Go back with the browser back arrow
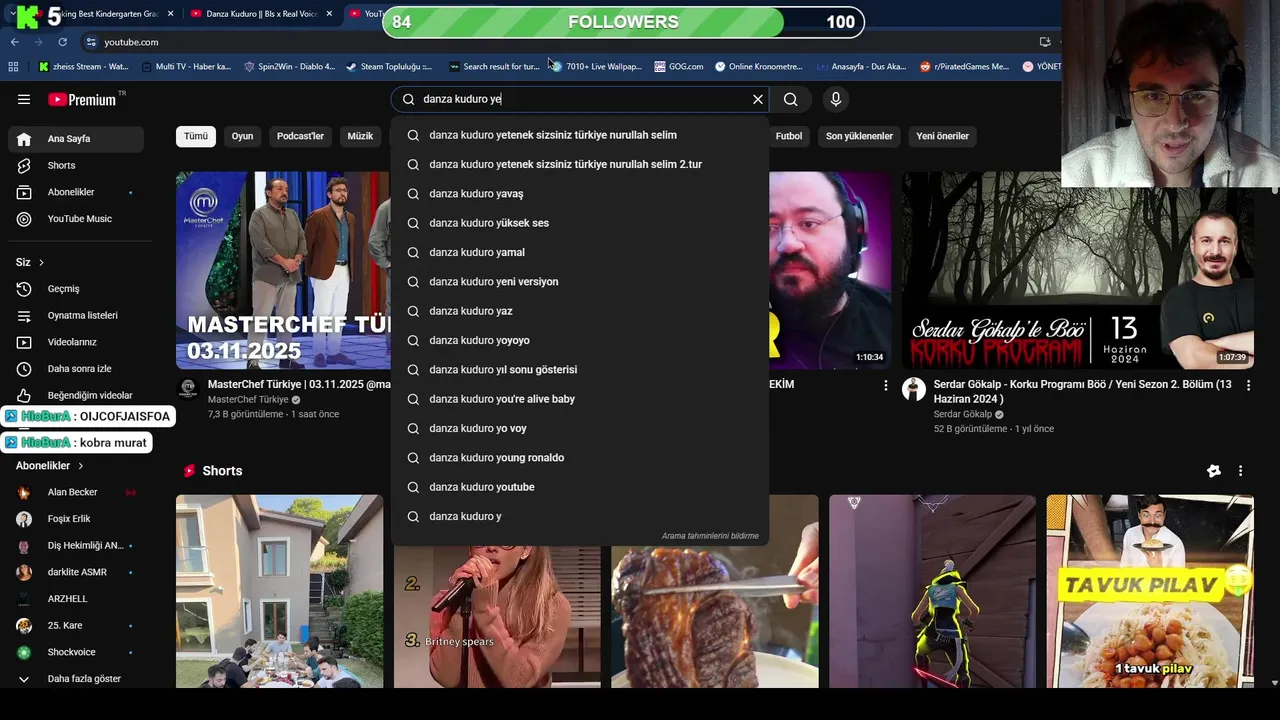This screenshot has height=720, width=1280. 14,42
